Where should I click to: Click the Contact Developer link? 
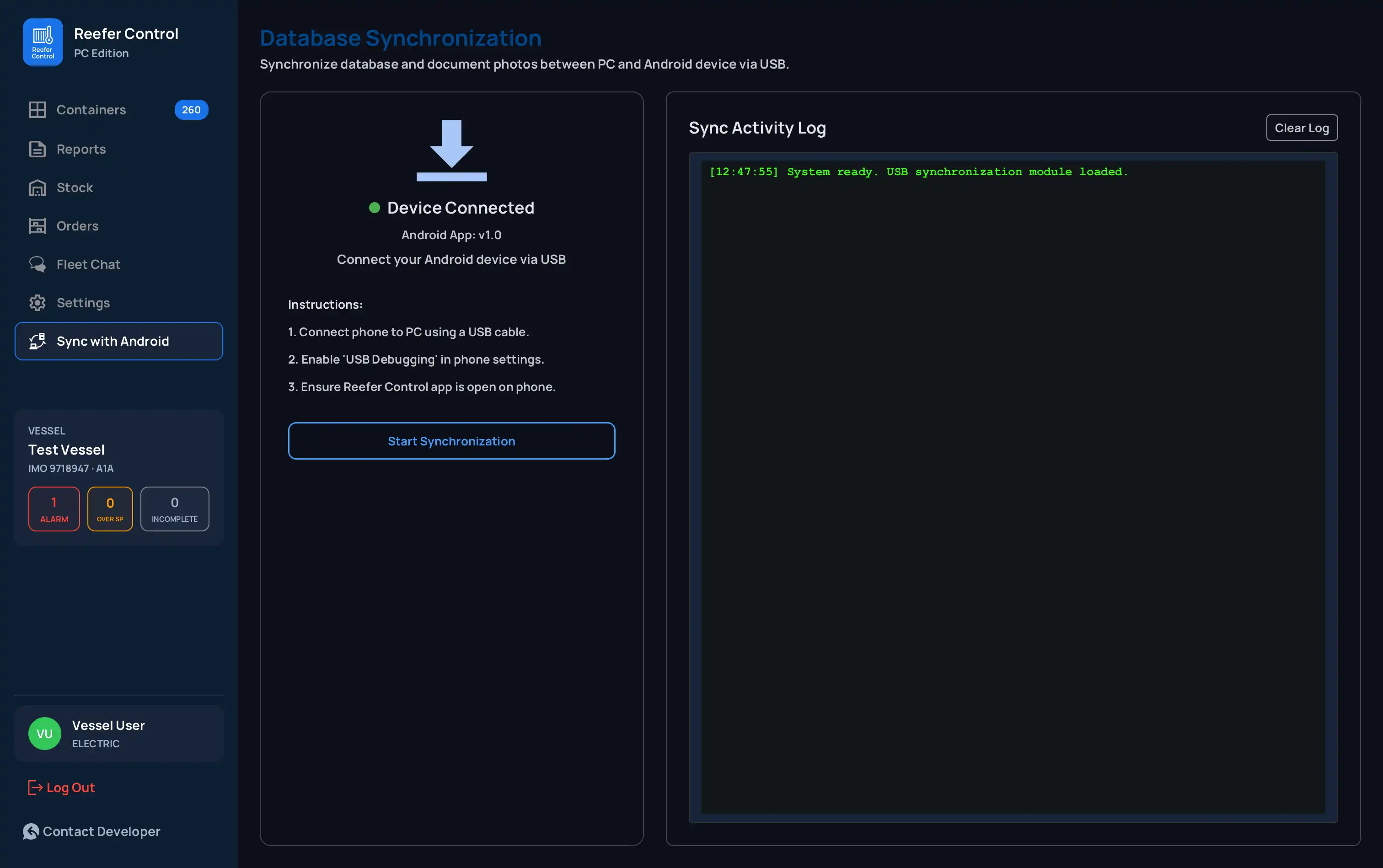click(x=91, y=831)
